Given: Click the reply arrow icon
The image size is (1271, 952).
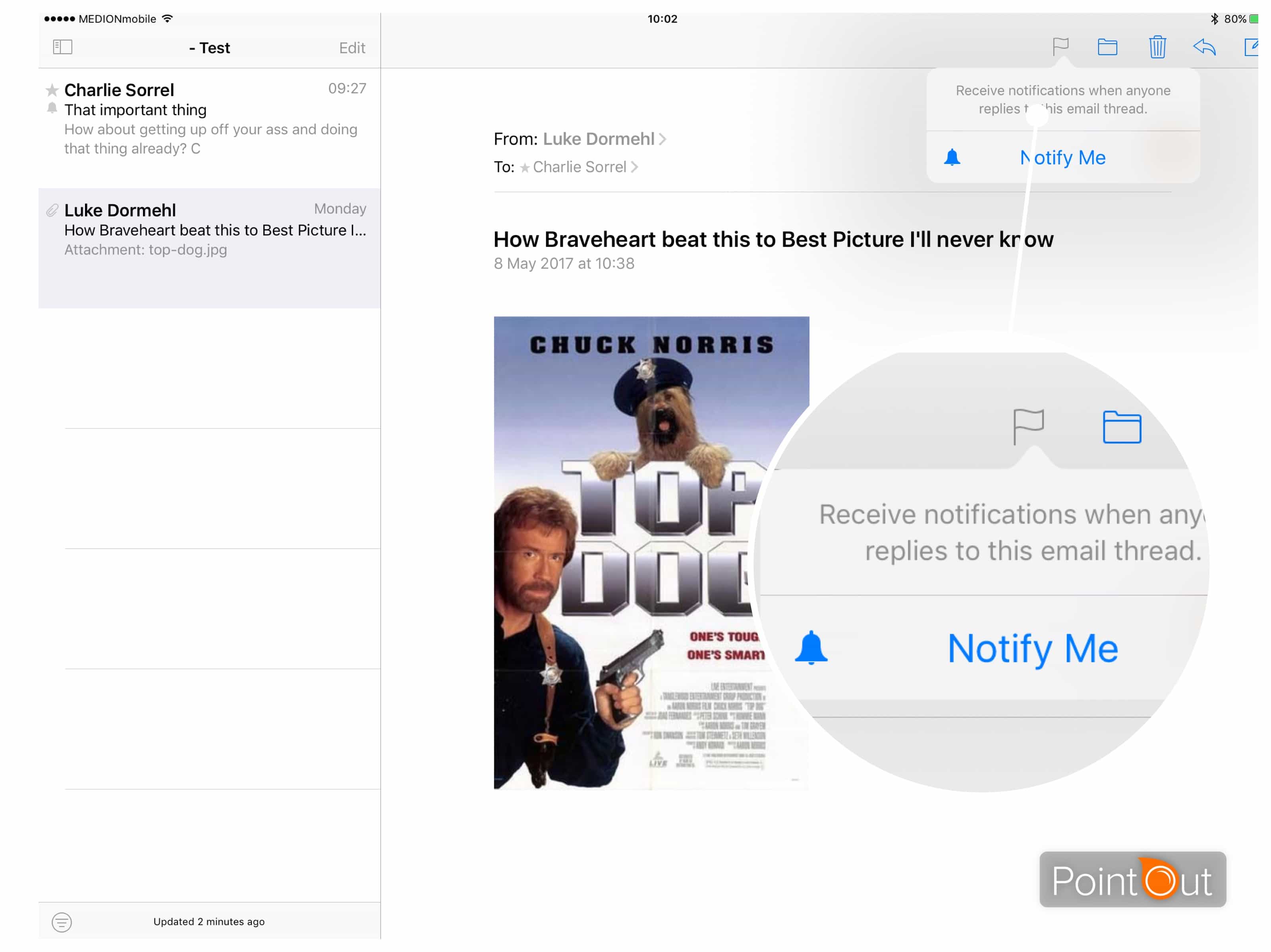Looking at the screenshot, I should tap(1205, 48).
